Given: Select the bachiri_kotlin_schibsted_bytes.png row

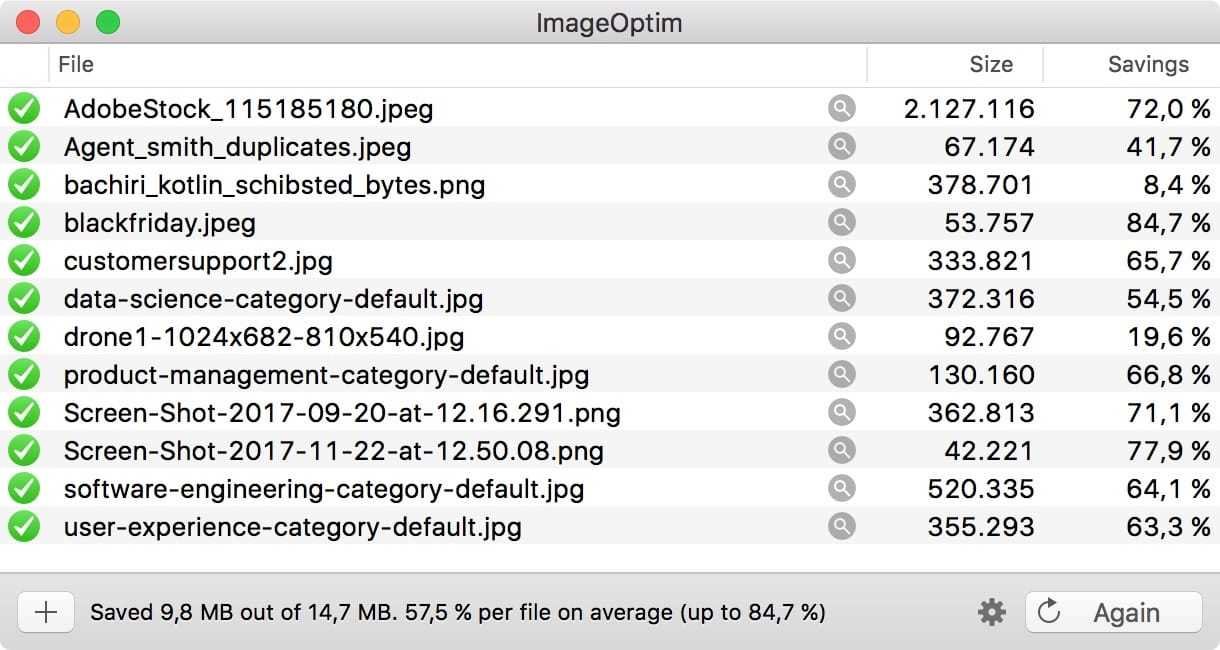Looking at the screenshot, I should click(274, 185).
